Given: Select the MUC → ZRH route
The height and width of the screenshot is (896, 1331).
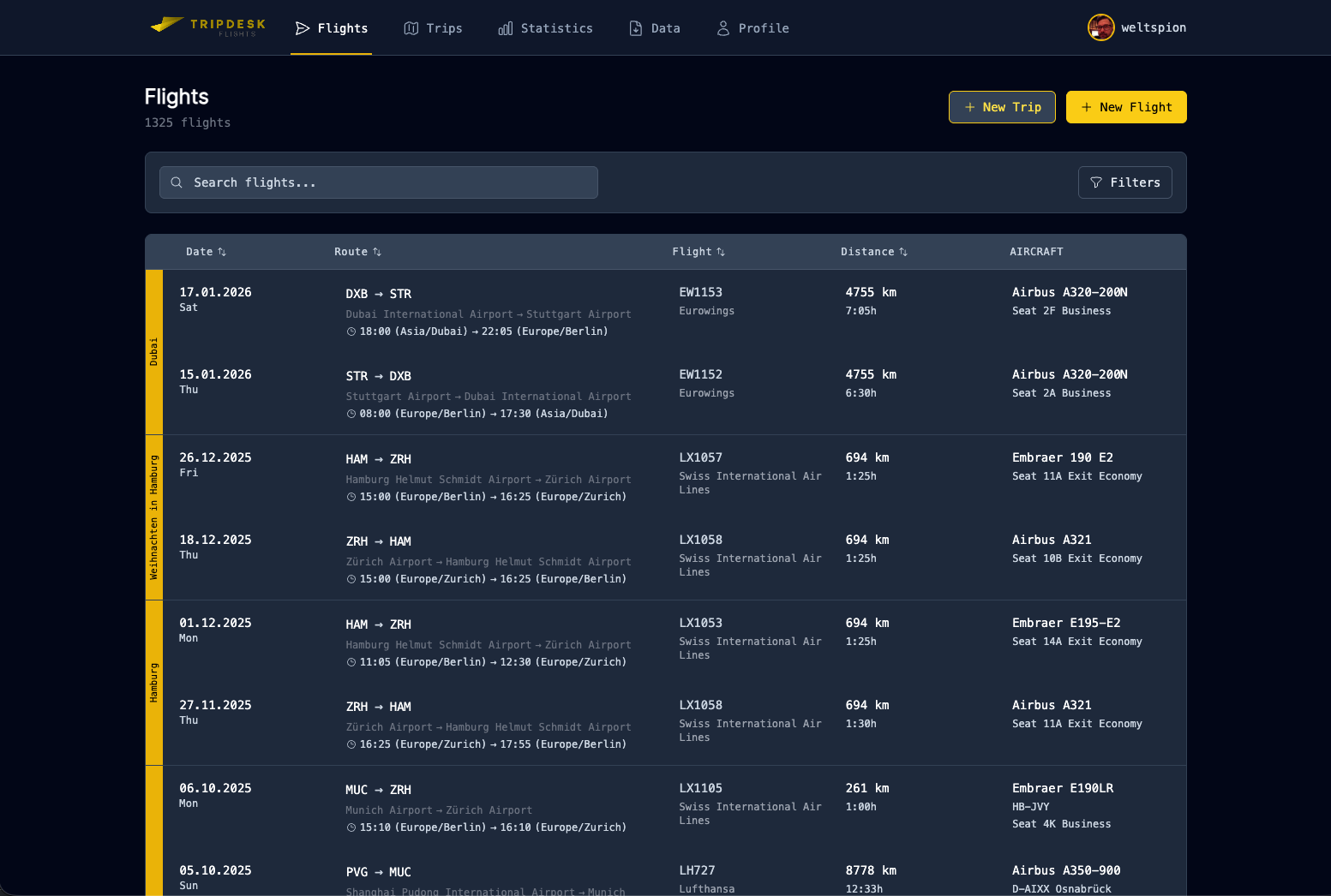Looking at the screenshot, I should 378,790.
